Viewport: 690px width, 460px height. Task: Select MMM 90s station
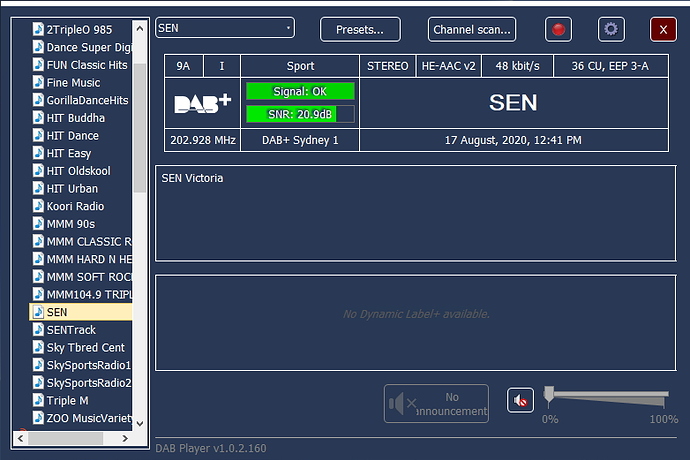(x=64, y=224)
